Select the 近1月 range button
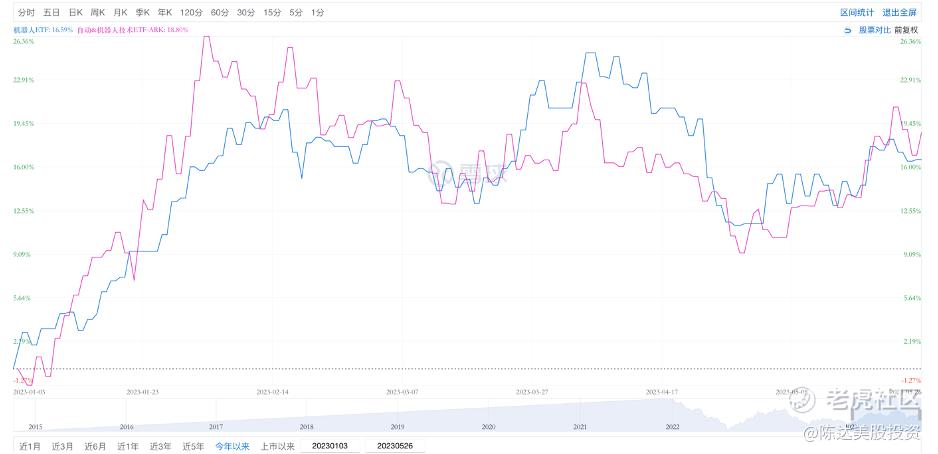 (29, 446)
